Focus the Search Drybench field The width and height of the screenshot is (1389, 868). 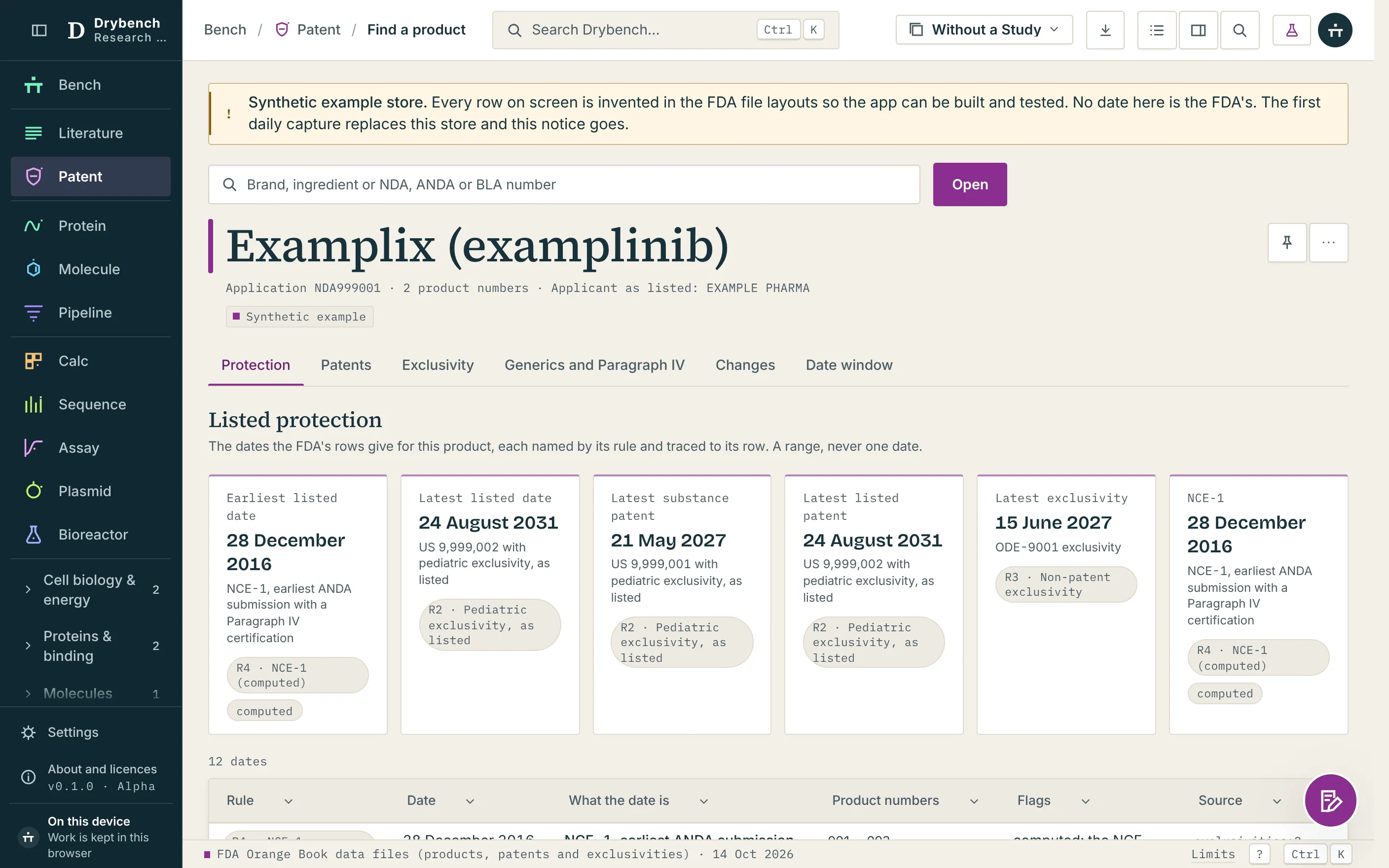coord(665,30)
